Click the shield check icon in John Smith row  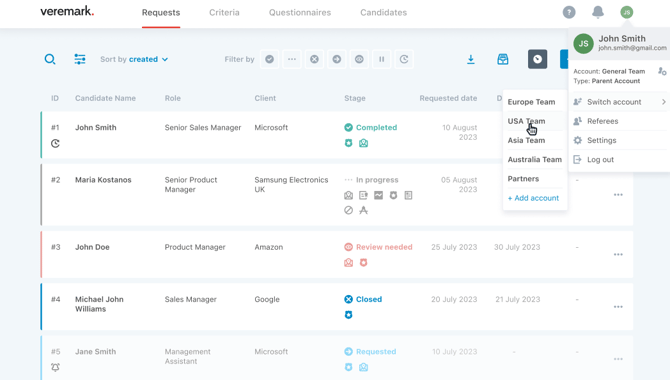349,143
